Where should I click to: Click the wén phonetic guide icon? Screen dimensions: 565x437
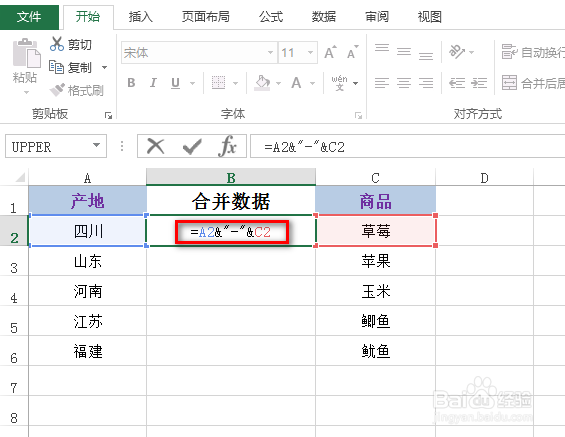point(339,83)
